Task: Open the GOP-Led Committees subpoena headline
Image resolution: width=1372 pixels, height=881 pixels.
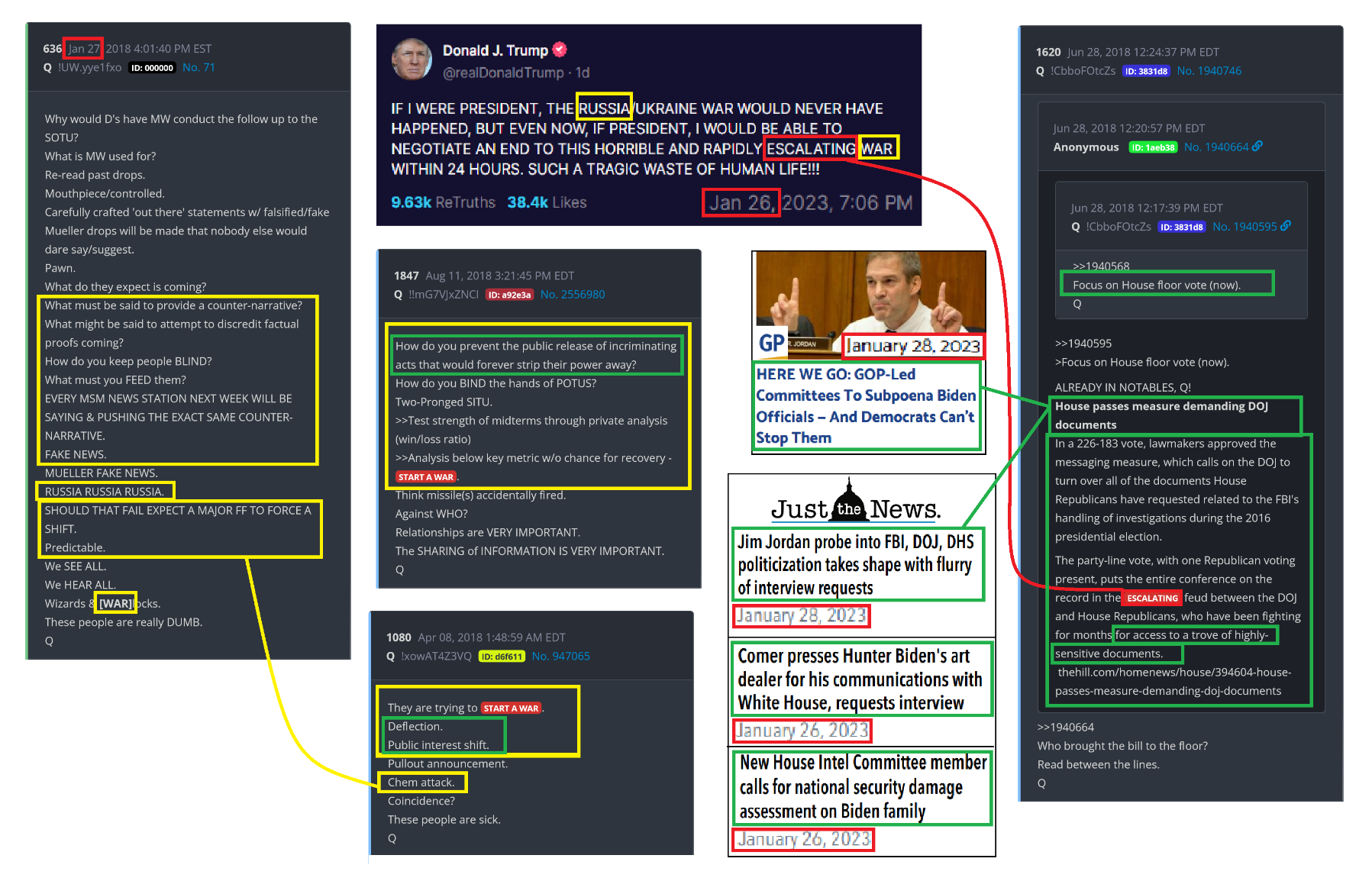Action: click(x=866, y=406)
